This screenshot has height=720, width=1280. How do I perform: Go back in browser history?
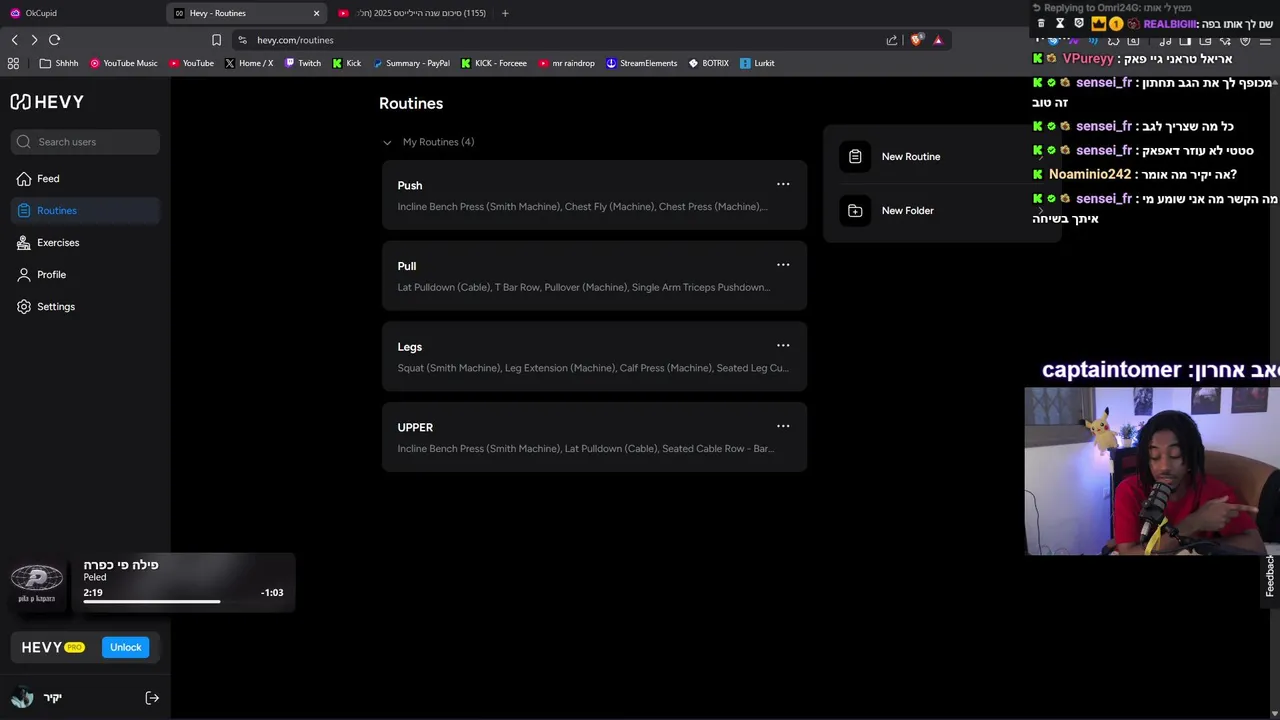14,40
